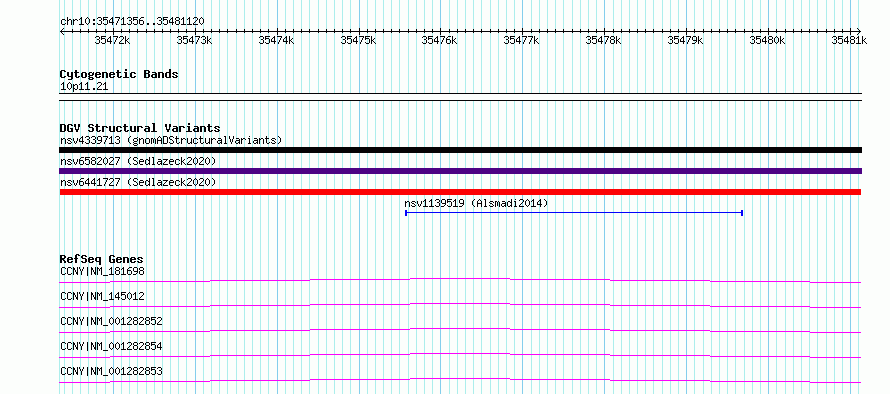Click the black nsv4339713 variant bar

(x=460, y=150)
